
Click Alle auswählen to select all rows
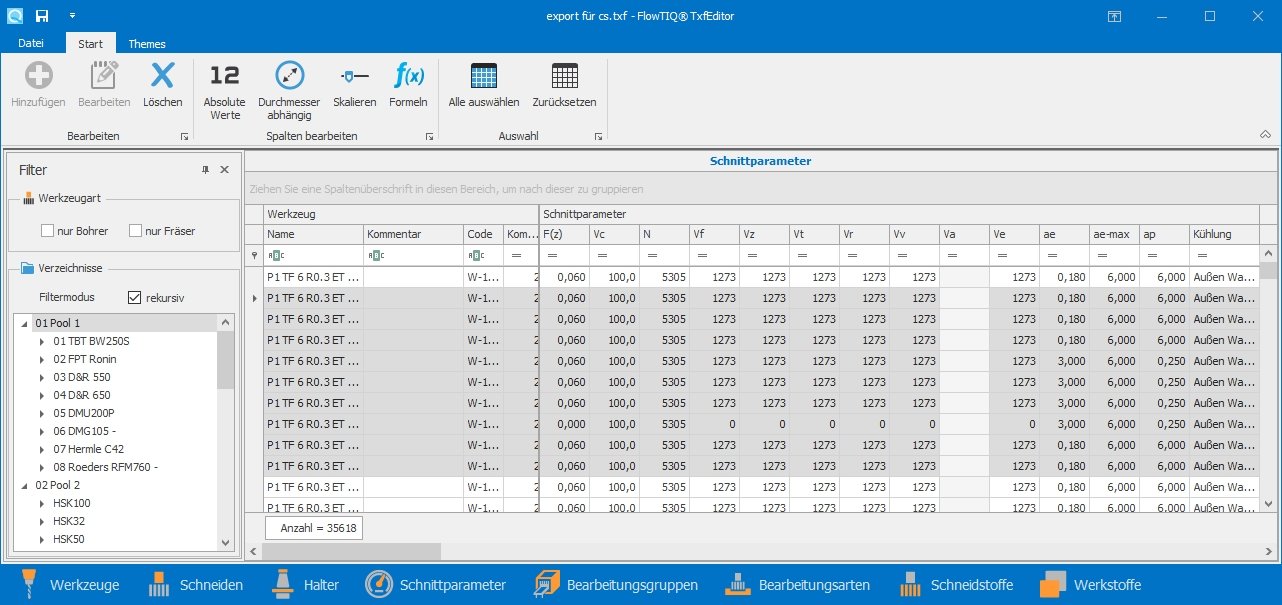pyautogui.click(x=483, y=78)
